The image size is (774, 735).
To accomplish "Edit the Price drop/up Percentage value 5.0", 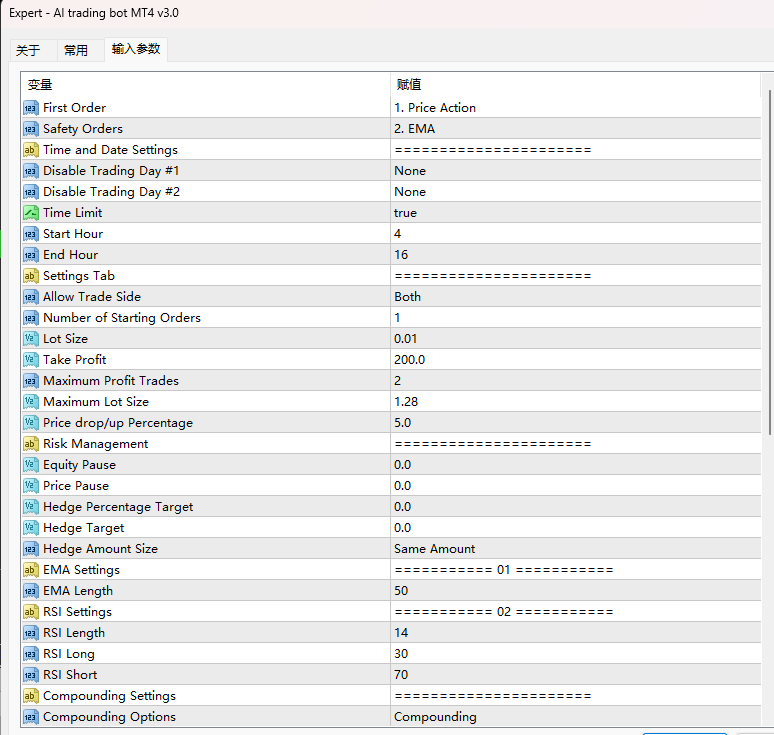I will (x=576, y=423).
